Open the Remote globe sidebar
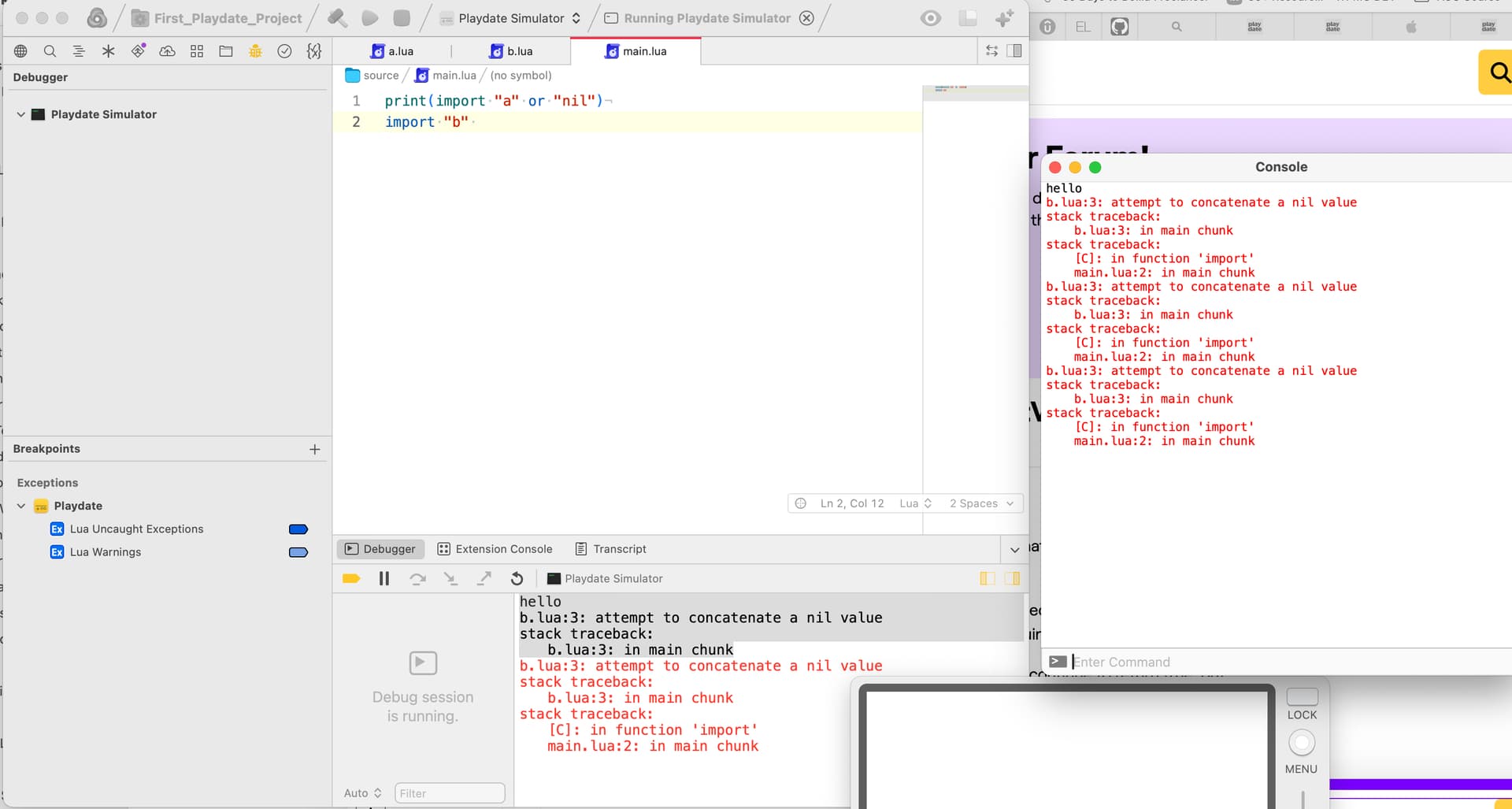1512x809 pixels. coord(20,51)
